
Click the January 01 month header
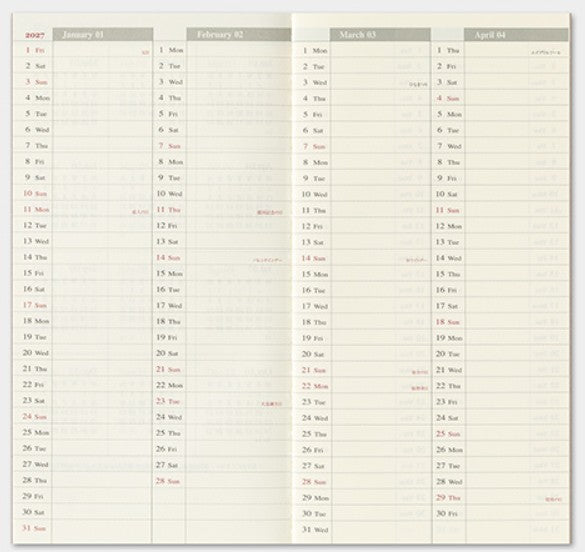tap(103, 35)
